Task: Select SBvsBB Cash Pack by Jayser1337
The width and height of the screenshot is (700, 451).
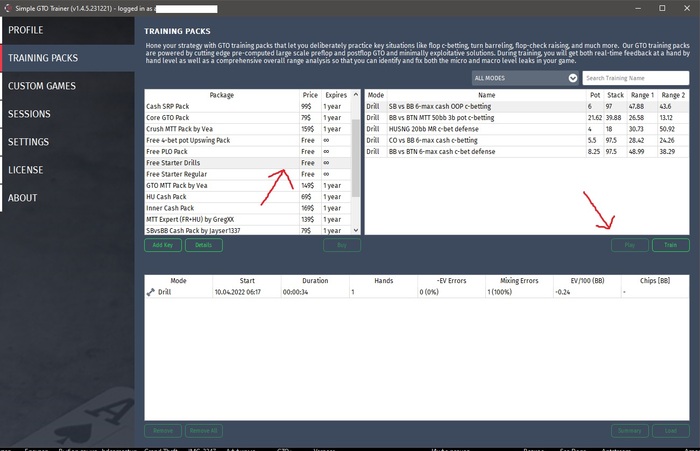Action: coord(248,231)
